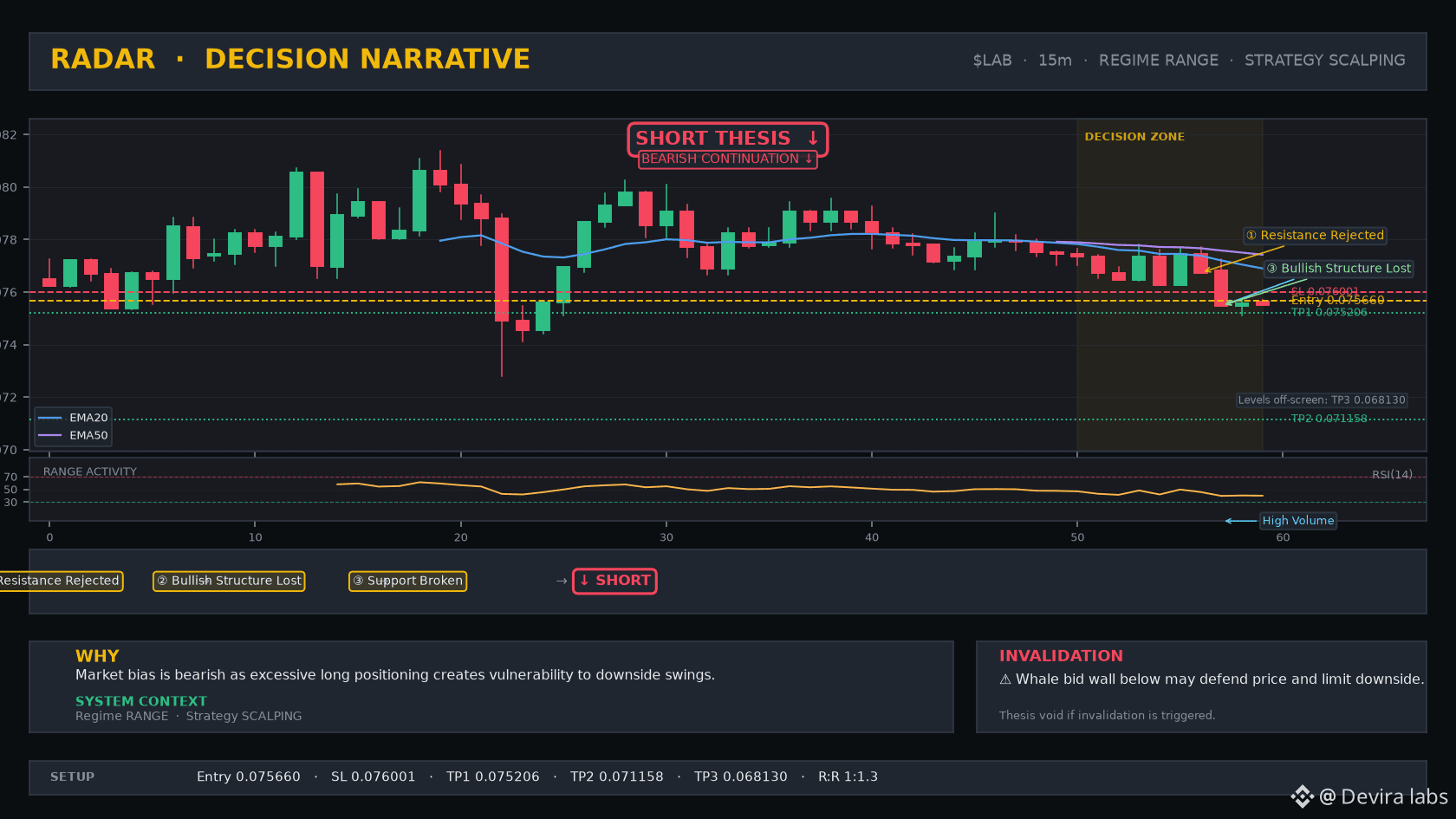
Task: Click the Whale bid wall warning text
Action: 1220,679
